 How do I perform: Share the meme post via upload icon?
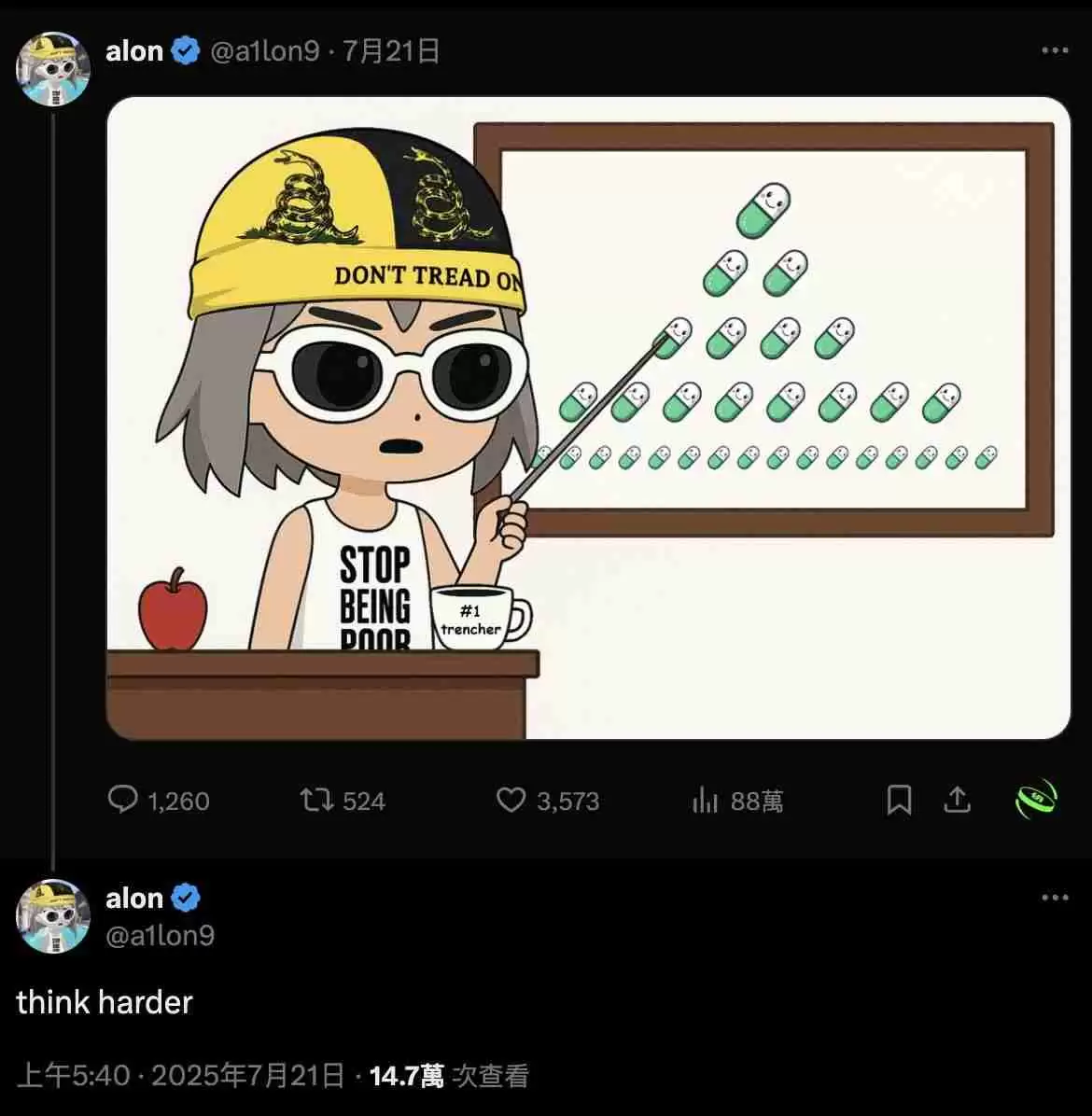click(x=957, y=800)
